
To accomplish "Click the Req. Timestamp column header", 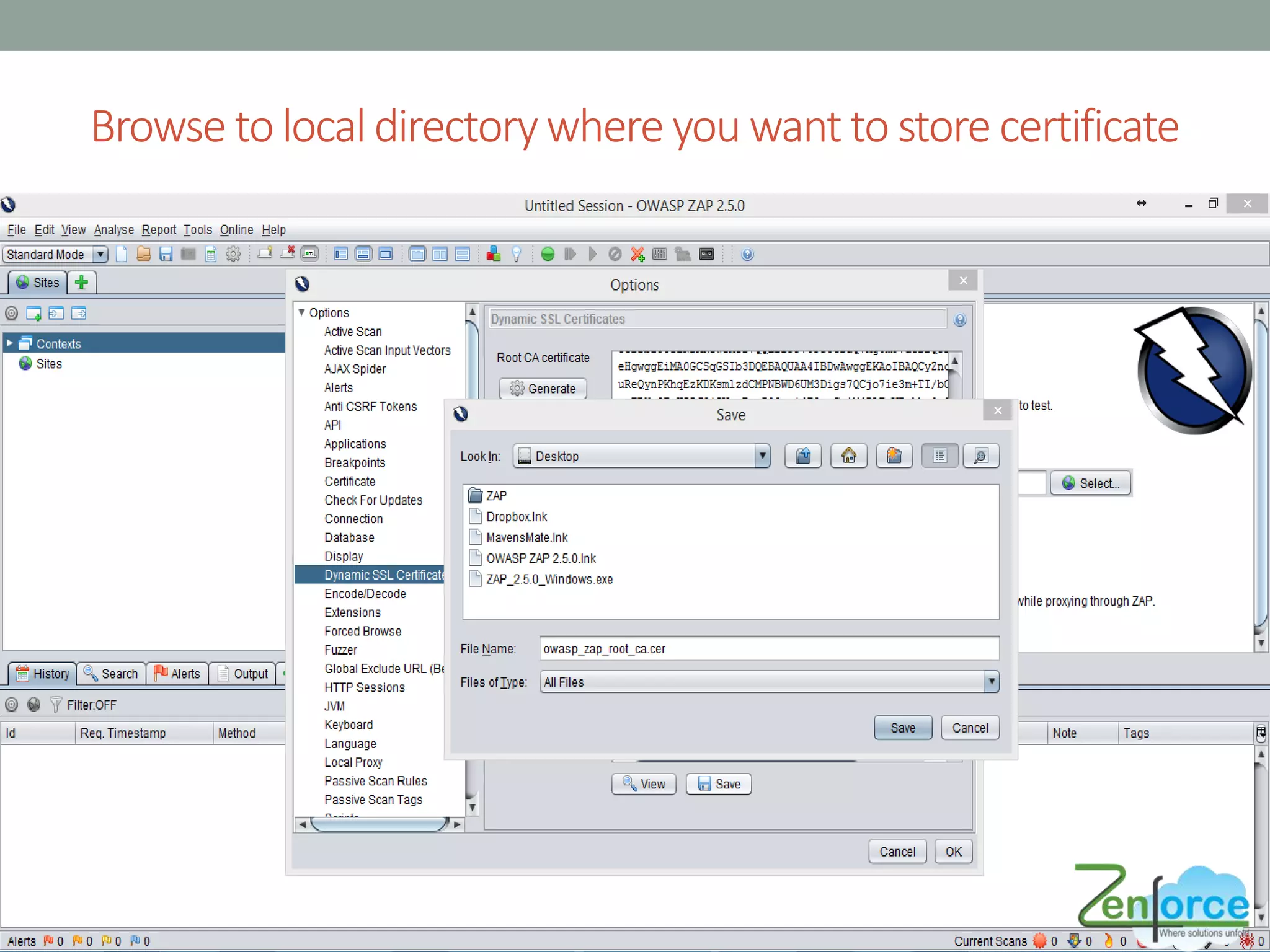I will (x=144, y=733).
